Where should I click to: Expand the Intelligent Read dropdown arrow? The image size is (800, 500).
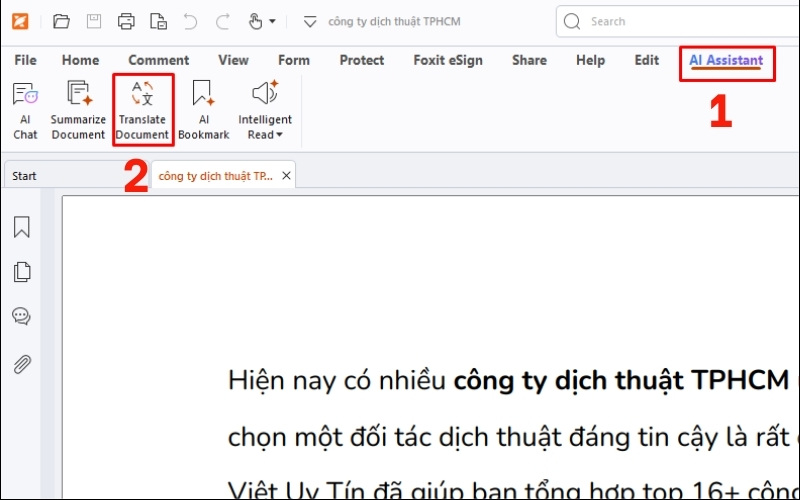279,135
